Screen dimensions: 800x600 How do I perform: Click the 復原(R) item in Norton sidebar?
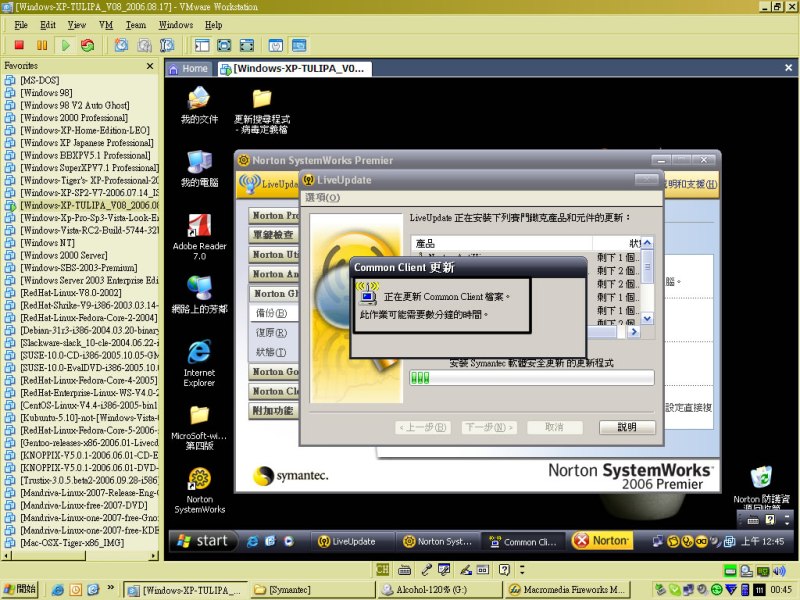[x=271, y=333]
